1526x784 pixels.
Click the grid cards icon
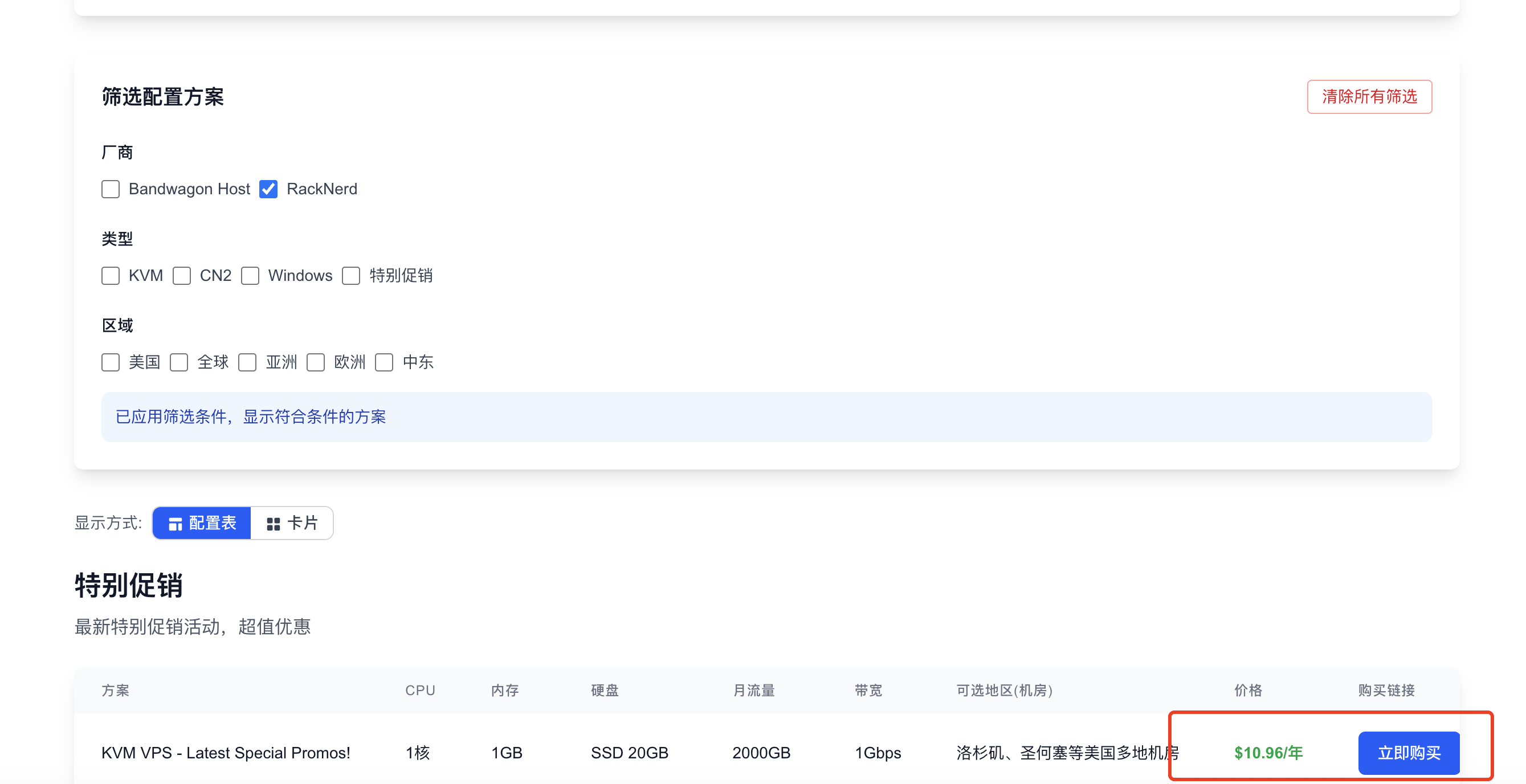pyautogui.click(x=273, y=524)
